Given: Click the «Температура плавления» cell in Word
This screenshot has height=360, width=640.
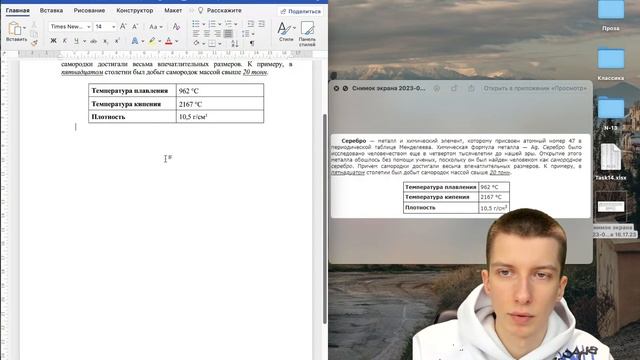Looking at the screenshot, I should [132, 91].
